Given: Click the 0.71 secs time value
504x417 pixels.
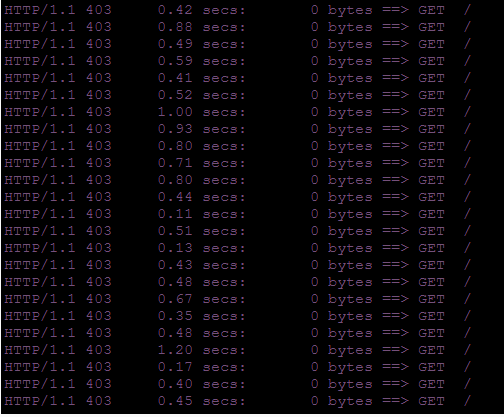Looking at the screenshot, I should pyautogui.click(x=201, y=163).
